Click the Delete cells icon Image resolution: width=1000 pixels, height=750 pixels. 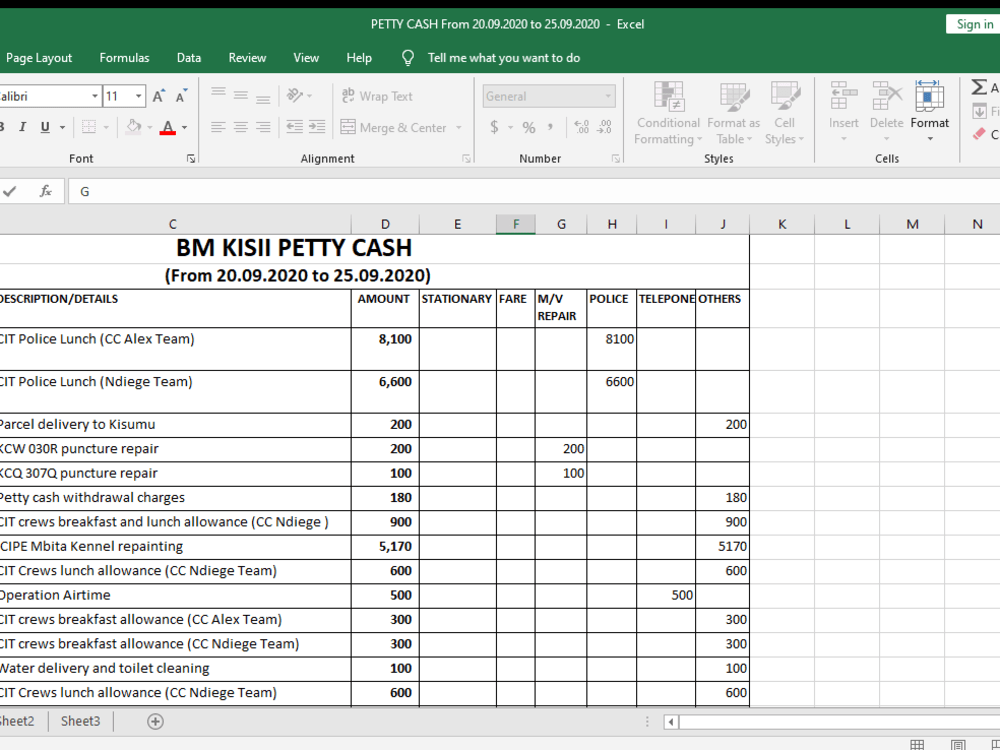(886, 112)
